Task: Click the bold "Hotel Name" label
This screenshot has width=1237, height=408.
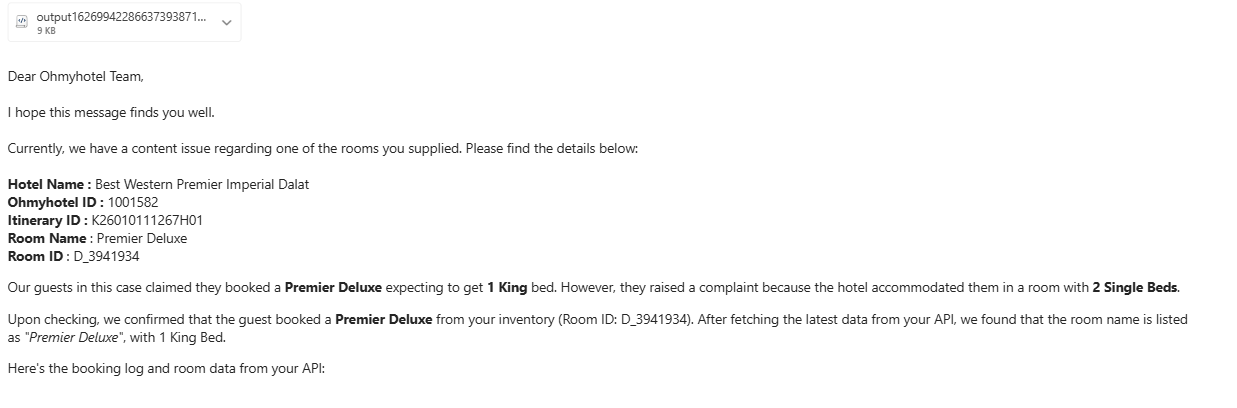Action: point(49,184)
